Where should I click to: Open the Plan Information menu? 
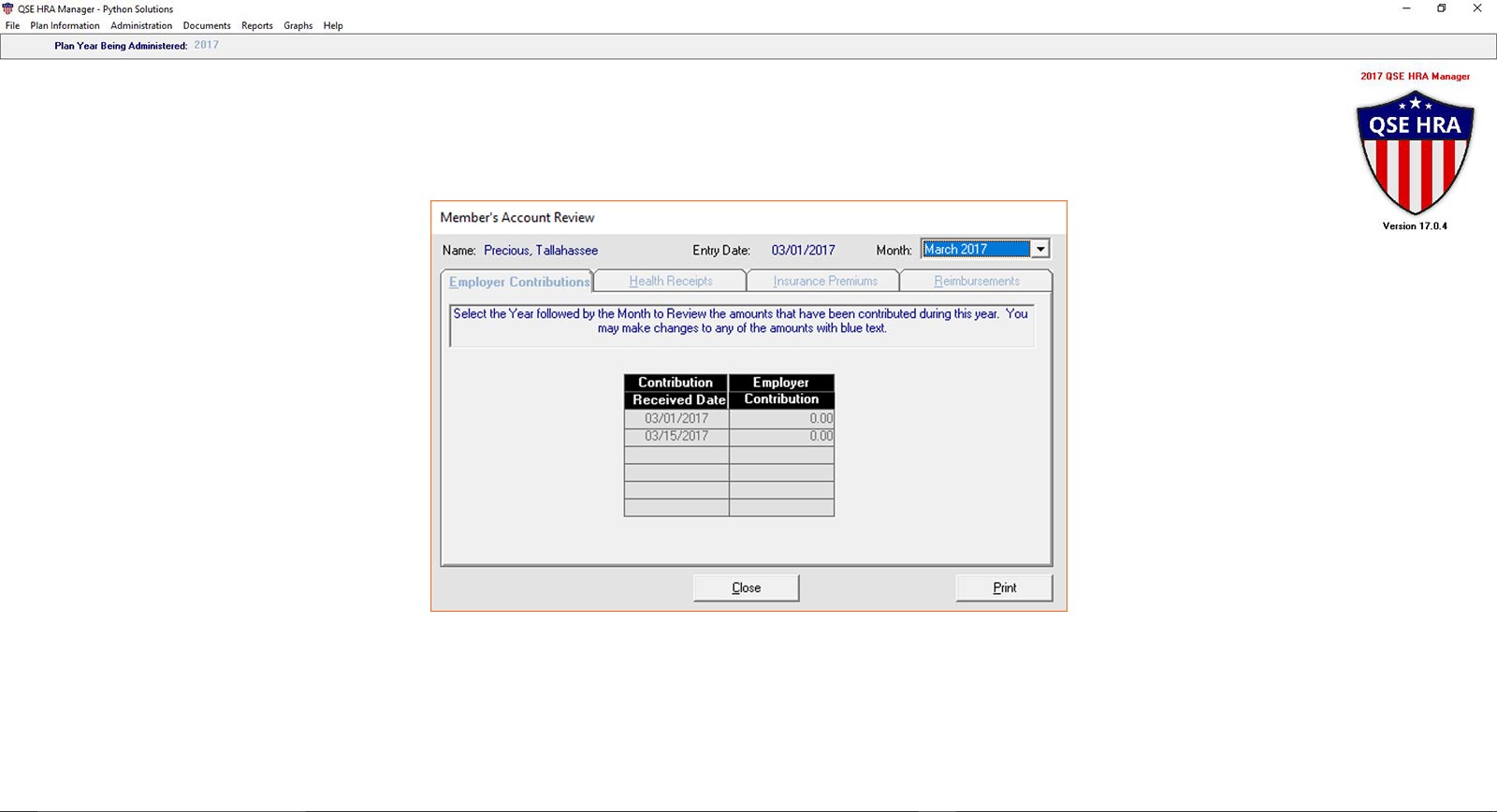[65, 25]
